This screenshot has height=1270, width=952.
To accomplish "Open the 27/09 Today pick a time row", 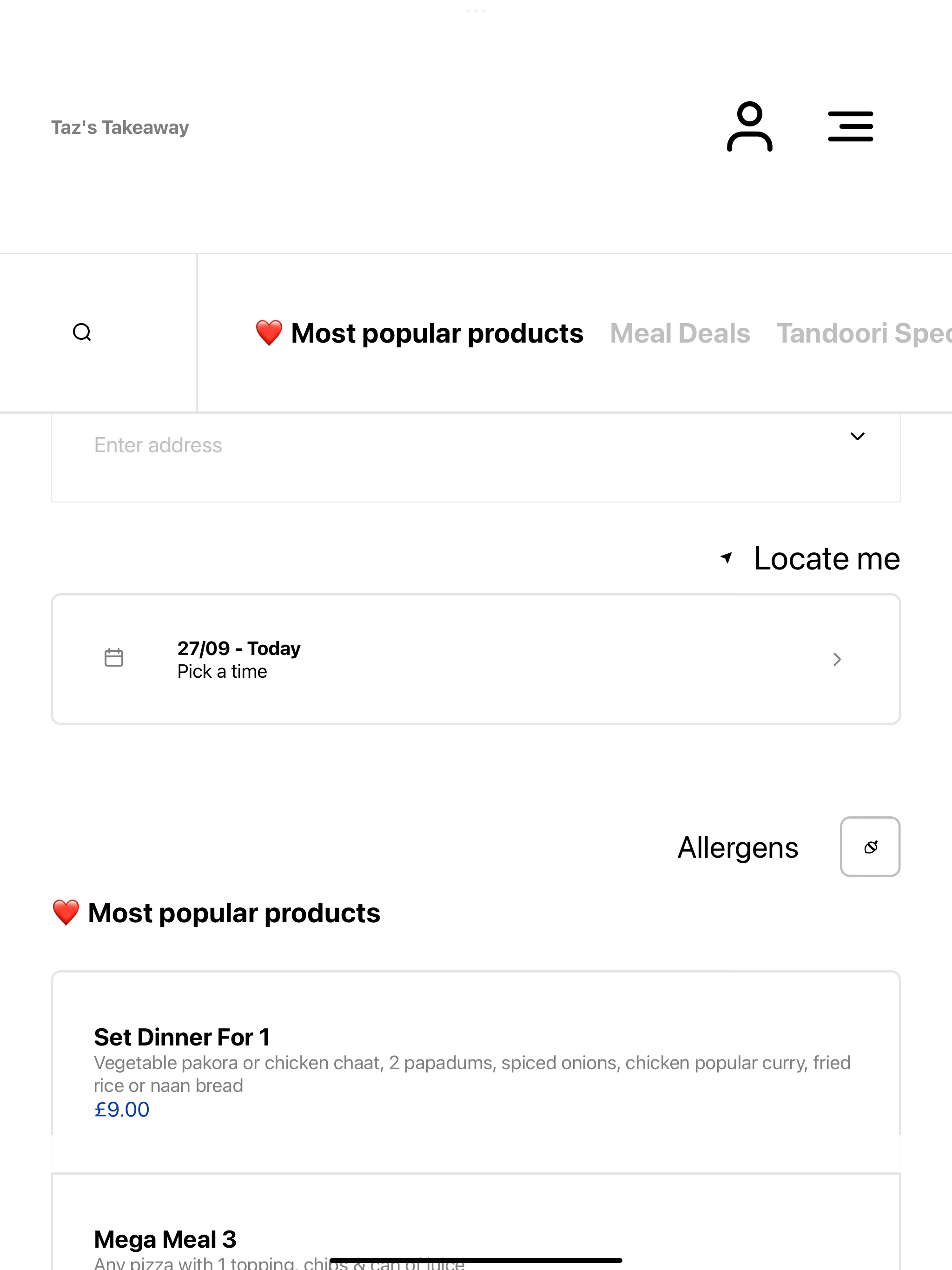I will (x=476, y=659).
